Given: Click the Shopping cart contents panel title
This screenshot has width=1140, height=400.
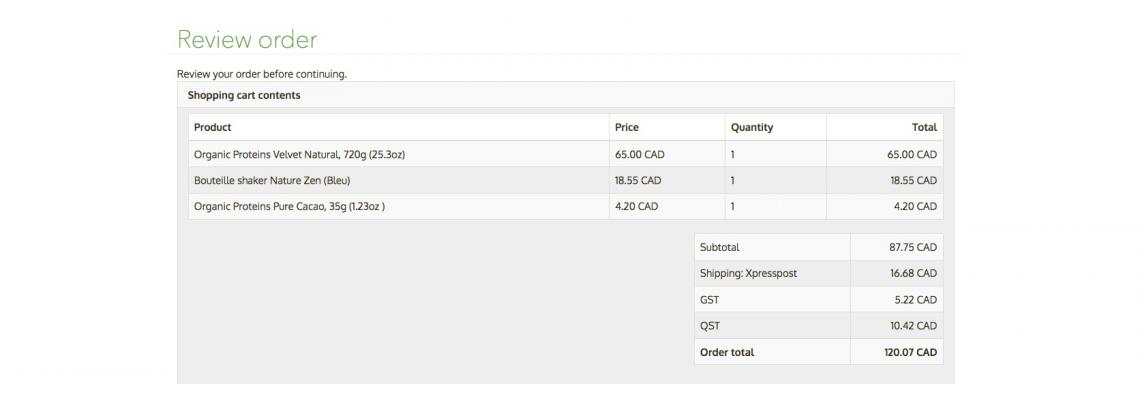Looking at the screenshot, I should click(244, 95).
